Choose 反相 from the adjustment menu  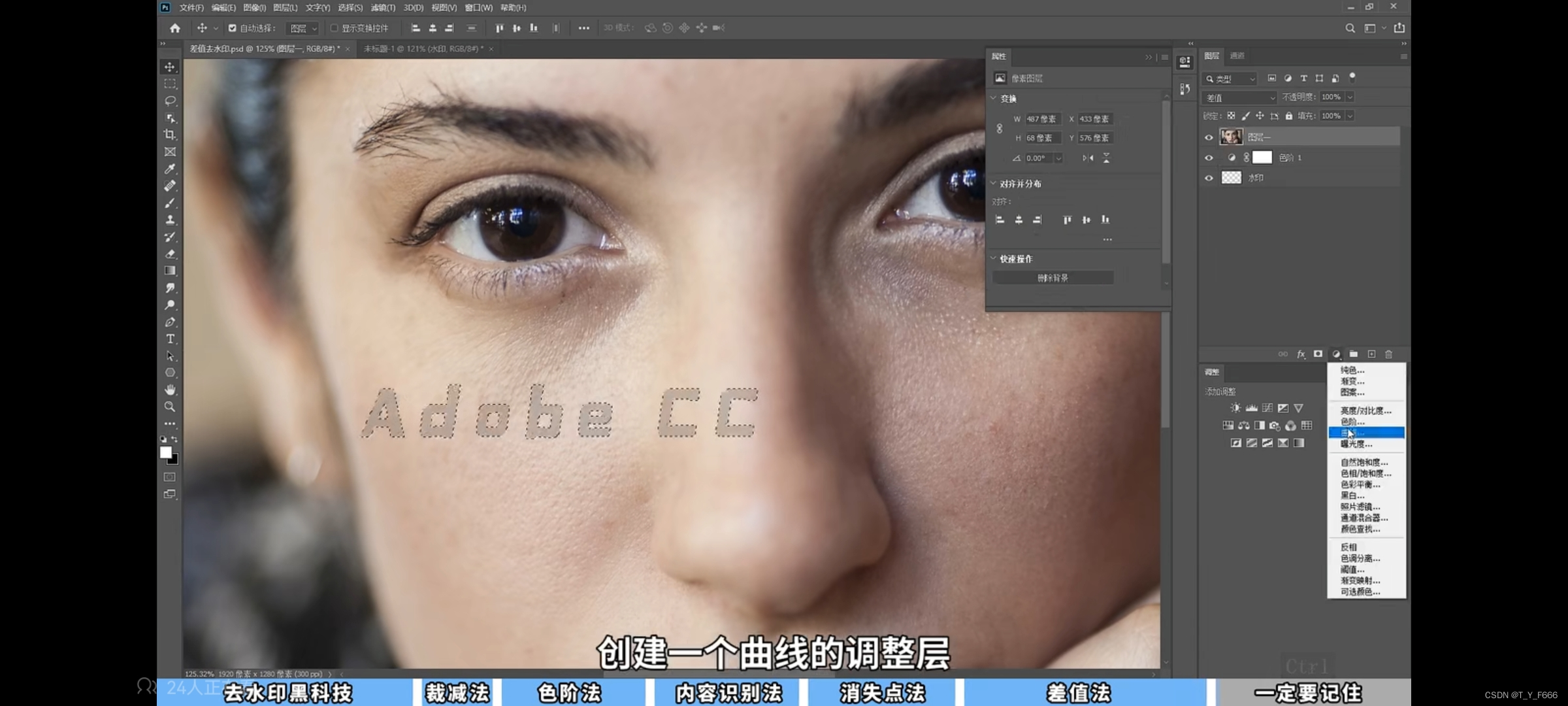pos(1366,547)
